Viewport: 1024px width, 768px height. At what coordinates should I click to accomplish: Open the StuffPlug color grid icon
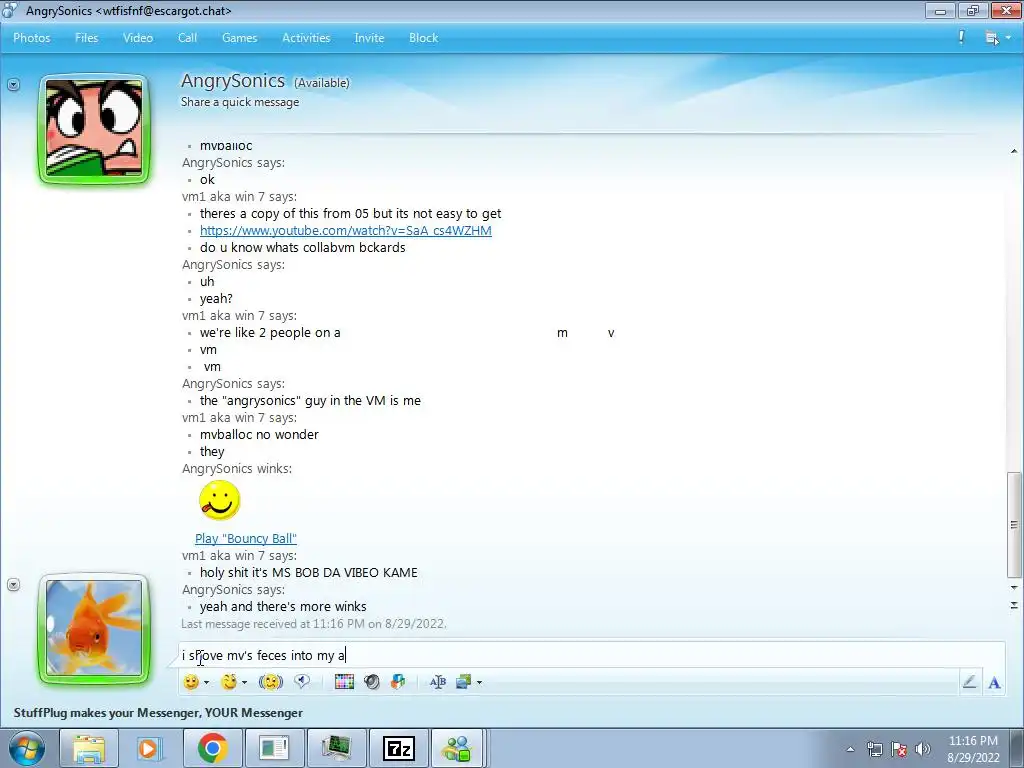[x=344, y=682]
